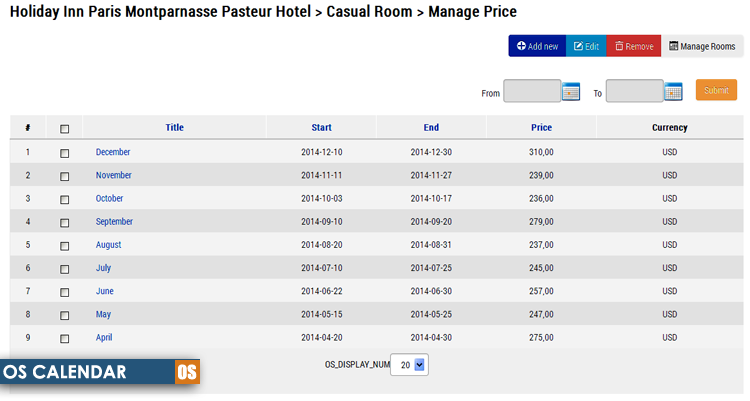Click the OS CALENDAR banner text
This screenshot has height=401, width=750.
[65, 372]
